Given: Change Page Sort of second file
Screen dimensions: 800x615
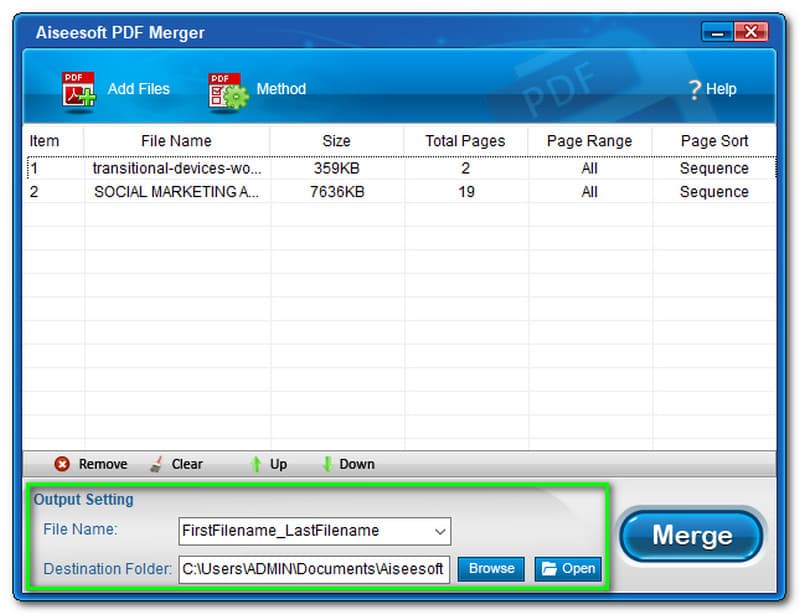Looking at the screenshot, I should (714, 192).
